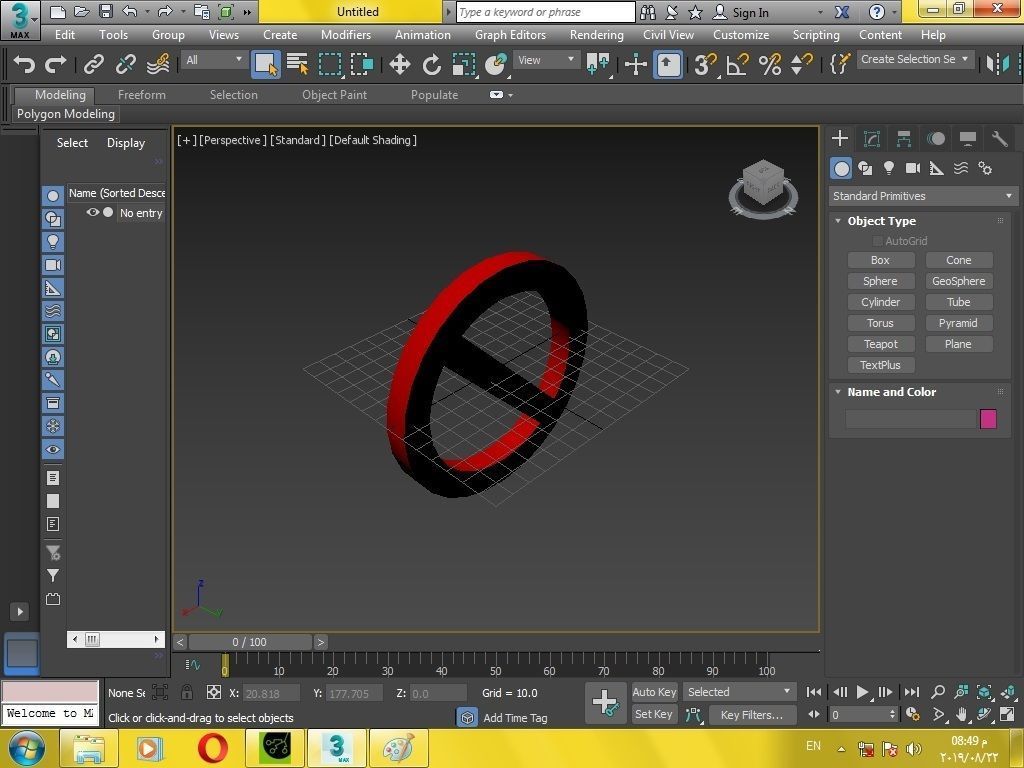Click the Teapot object type button

(x=880, y=344)
